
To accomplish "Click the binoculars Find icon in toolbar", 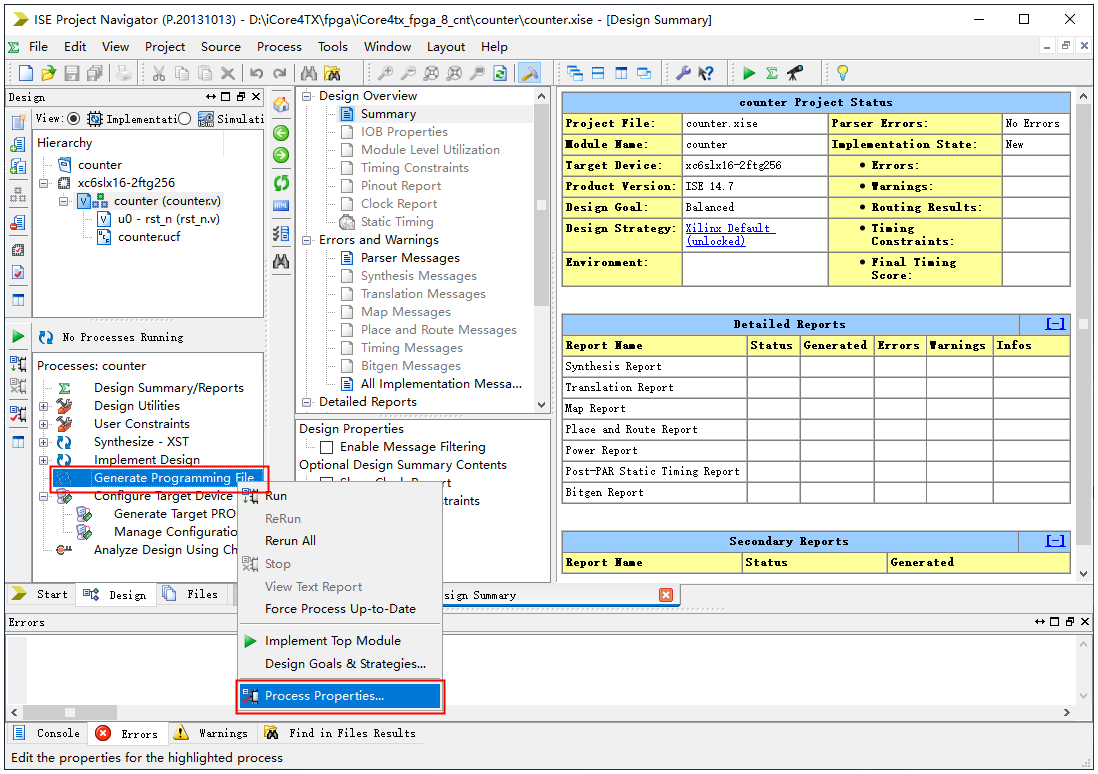I will click(309, 73).
